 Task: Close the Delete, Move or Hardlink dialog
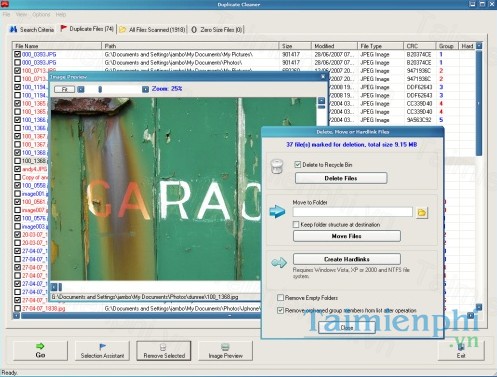coord(347,328)
